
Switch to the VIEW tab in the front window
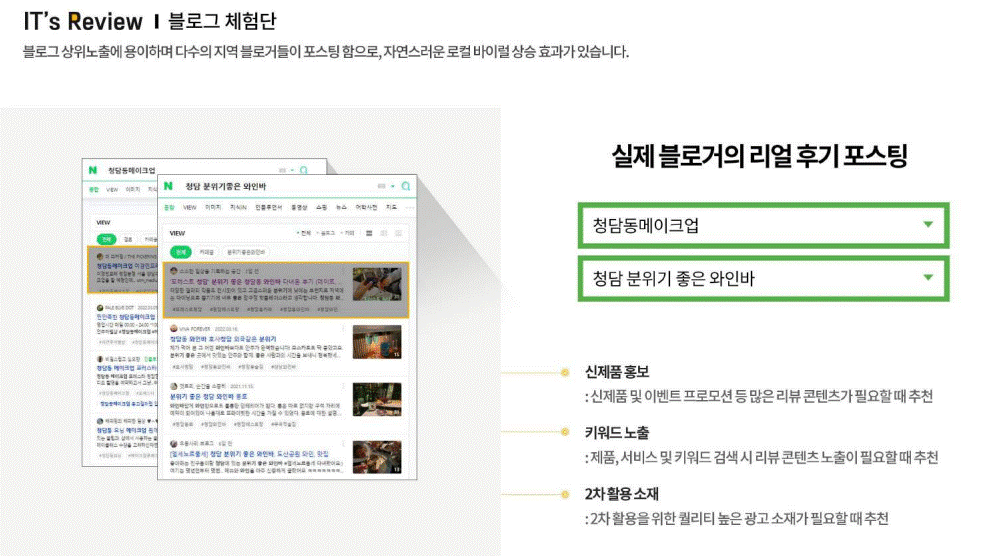(x=189, y=207)
